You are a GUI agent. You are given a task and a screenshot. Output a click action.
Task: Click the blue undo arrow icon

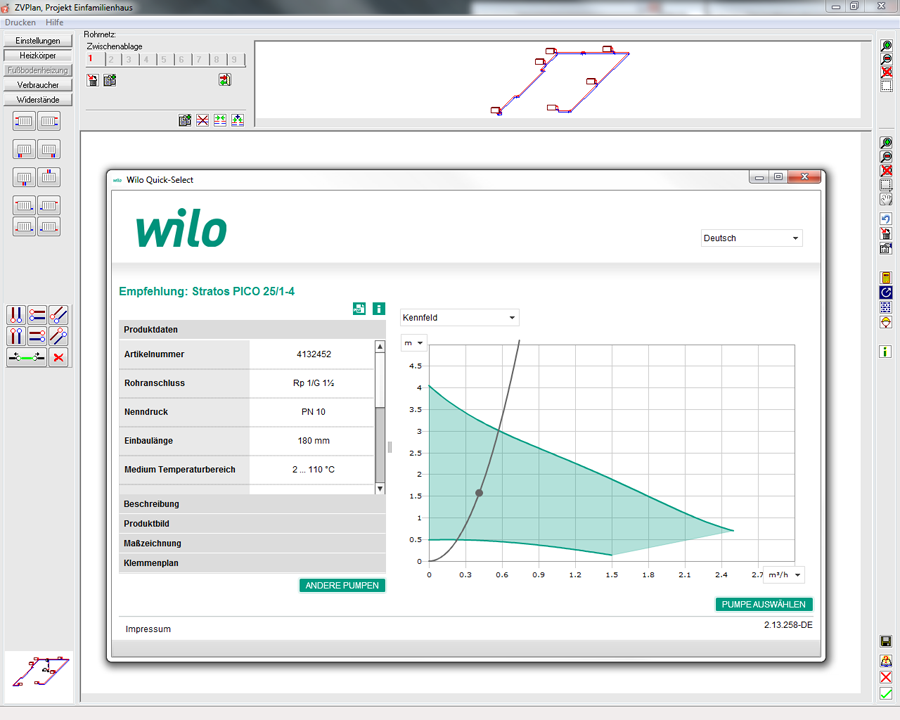pyautogui.click(x=886, y=219)
